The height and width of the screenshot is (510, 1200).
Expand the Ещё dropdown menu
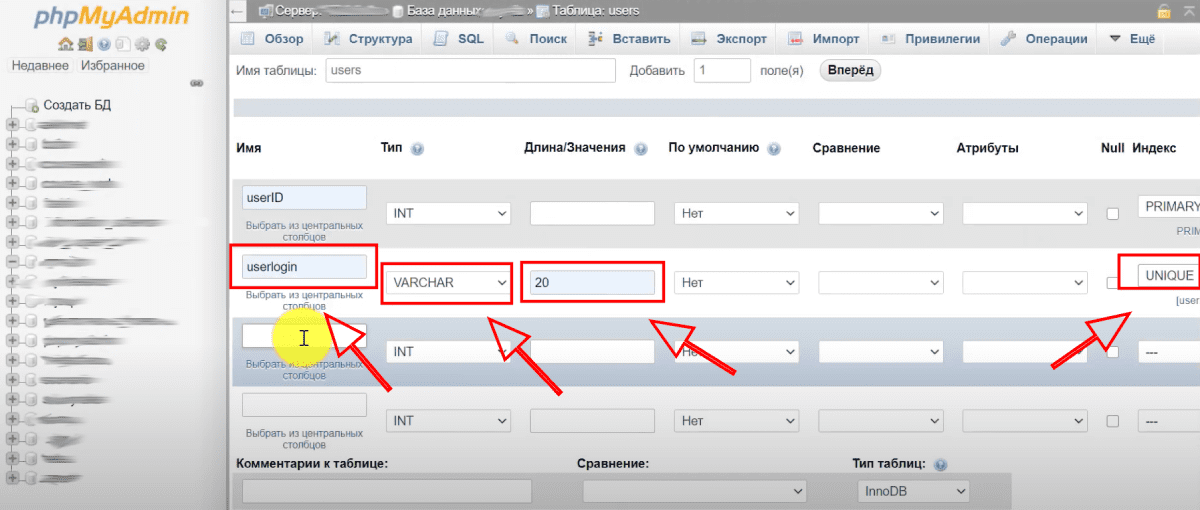(1132, 39)
